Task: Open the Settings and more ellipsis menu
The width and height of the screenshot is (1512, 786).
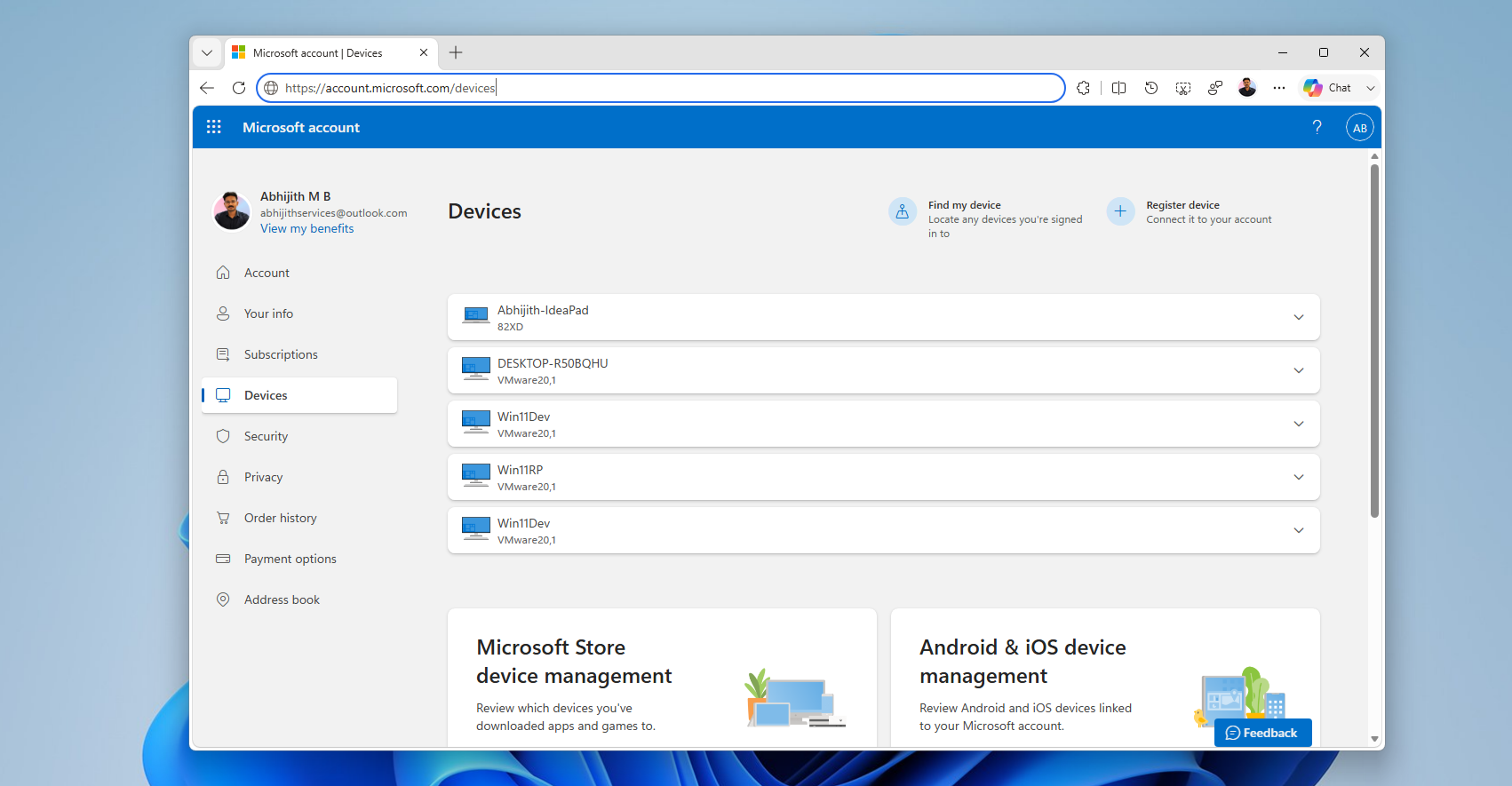Action: (1278, 88)
